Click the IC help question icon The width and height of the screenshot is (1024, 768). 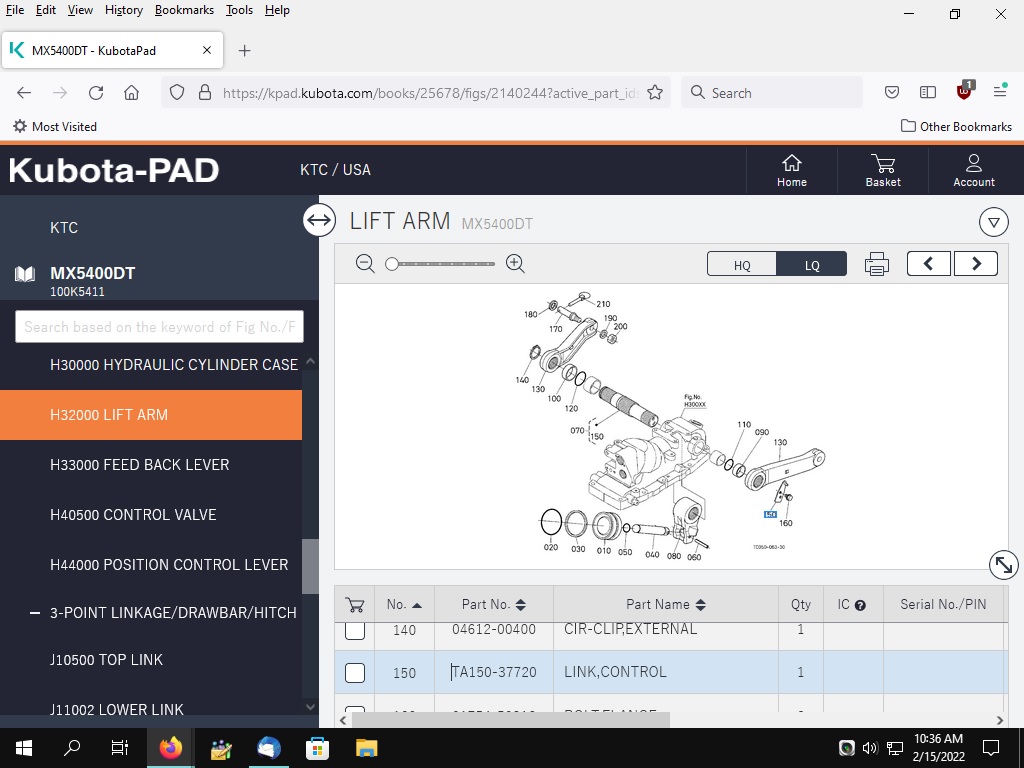point(860,605)
